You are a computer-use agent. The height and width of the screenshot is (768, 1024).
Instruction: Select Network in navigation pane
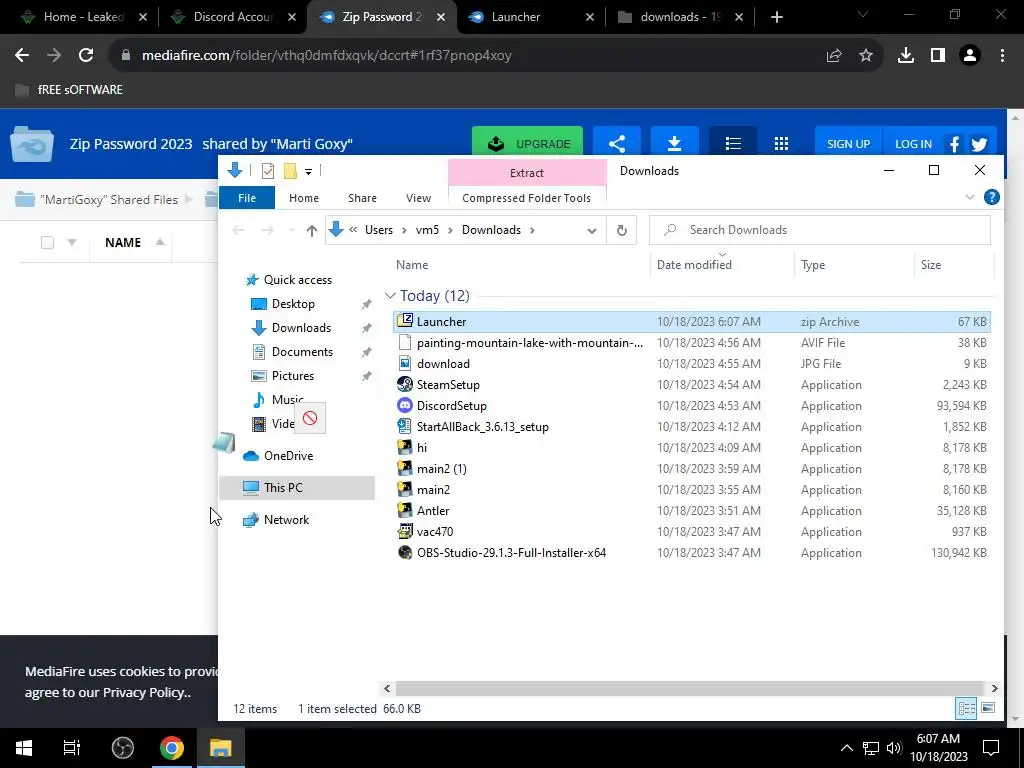pyautogui.click(x=286, y=520)
